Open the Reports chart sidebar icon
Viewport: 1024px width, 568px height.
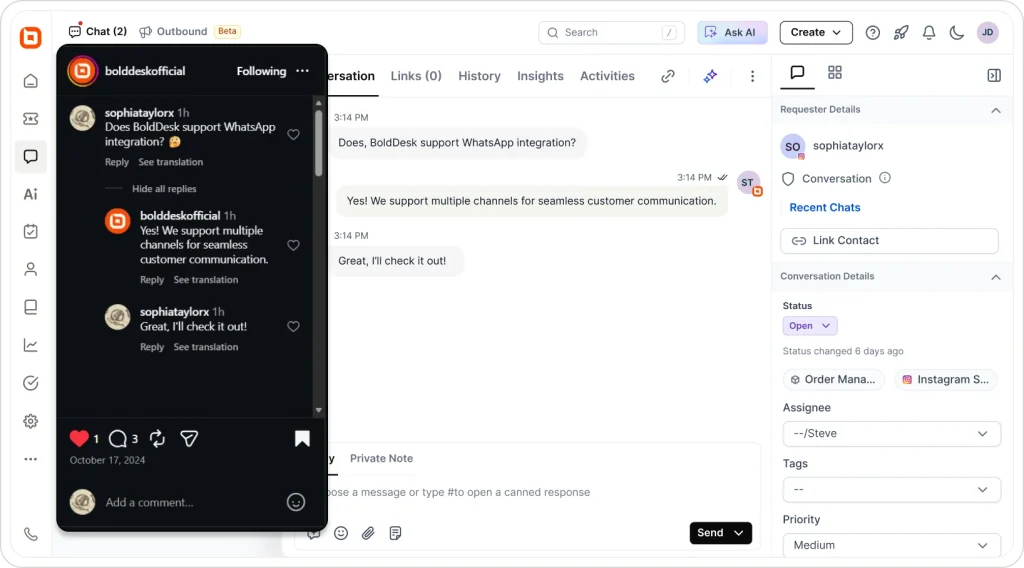pyautogui.click(x=31, y=345)
